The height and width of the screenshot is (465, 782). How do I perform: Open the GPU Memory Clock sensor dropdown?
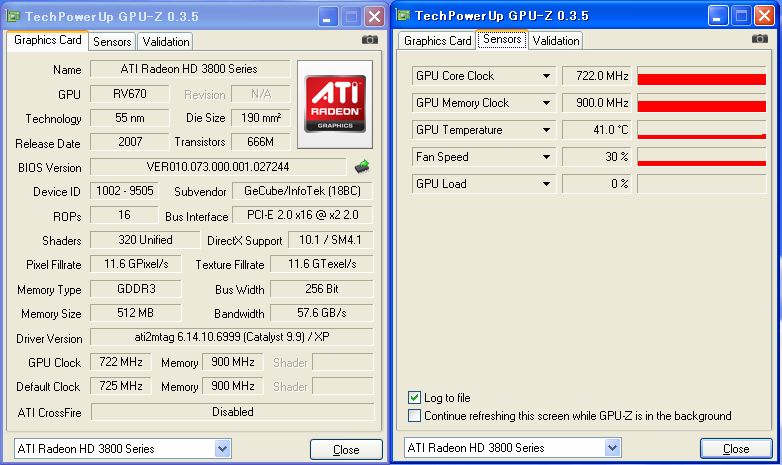coord(547,103)
